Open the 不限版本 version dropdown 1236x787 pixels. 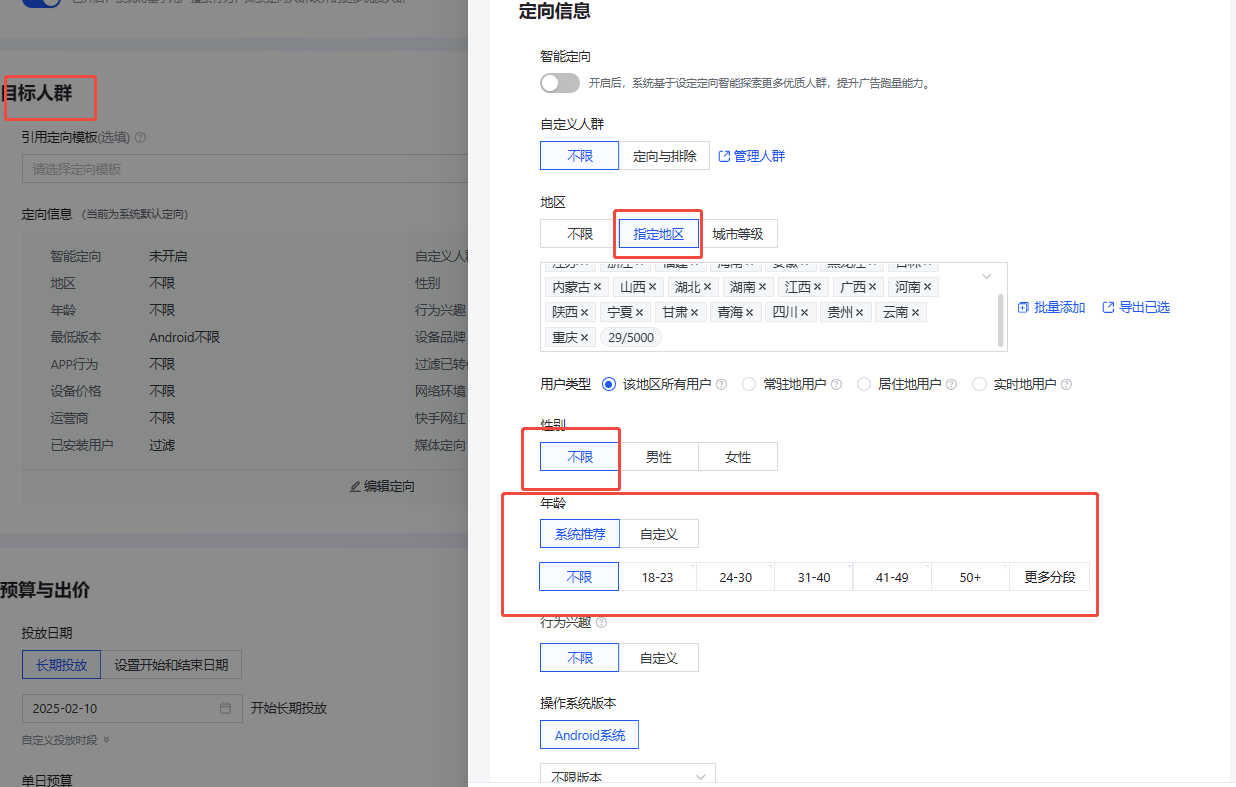point(628,776)
